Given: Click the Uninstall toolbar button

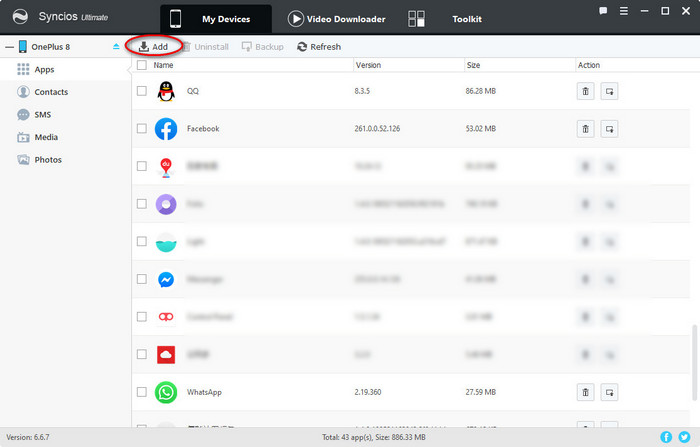Looking at the screenshot, I should [x=206, y=46].
